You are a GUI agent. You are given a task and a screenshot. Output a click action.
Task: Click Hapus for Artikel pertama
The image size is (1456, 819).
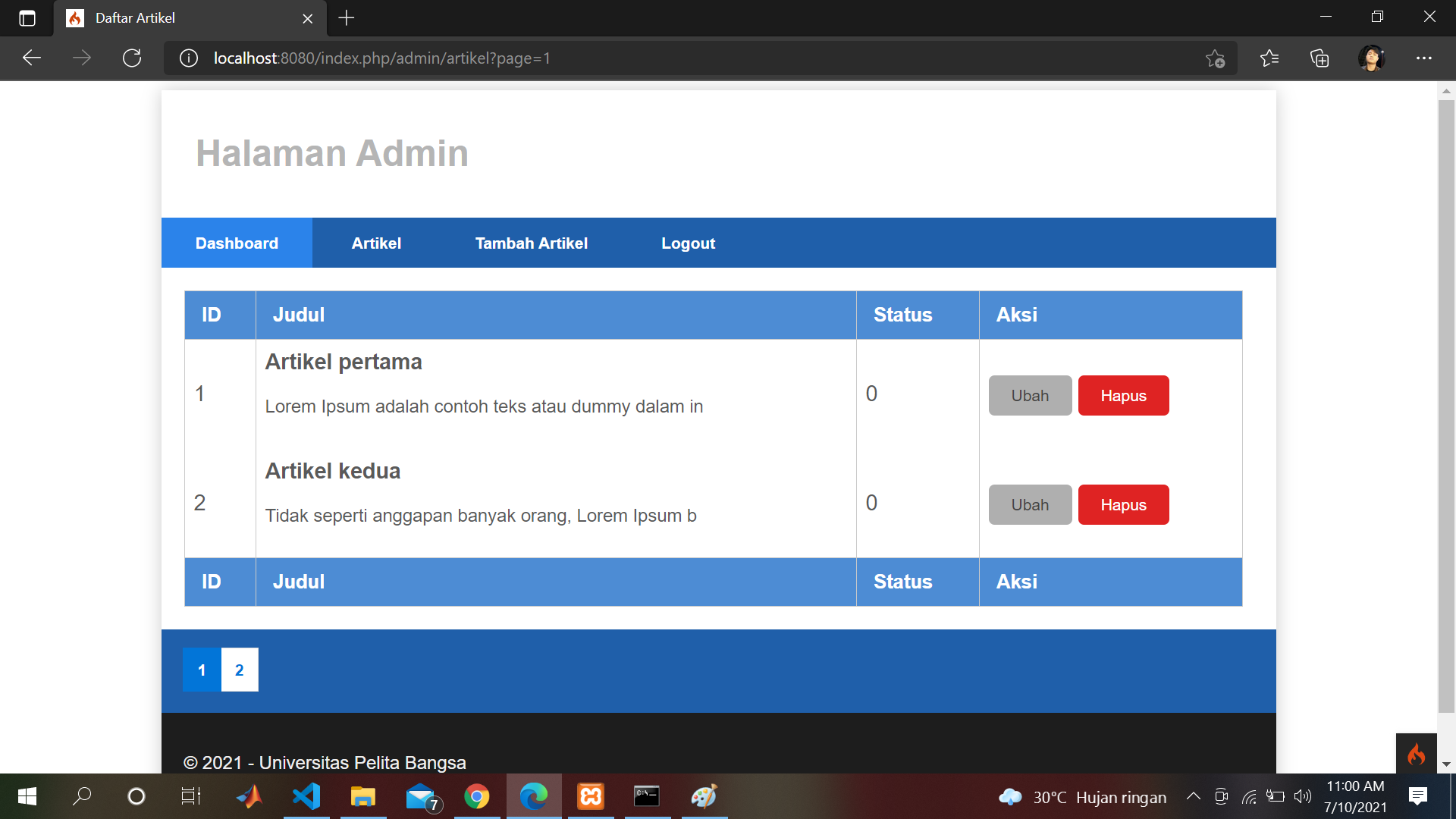pyautogui.click(x=1123, y=395)
